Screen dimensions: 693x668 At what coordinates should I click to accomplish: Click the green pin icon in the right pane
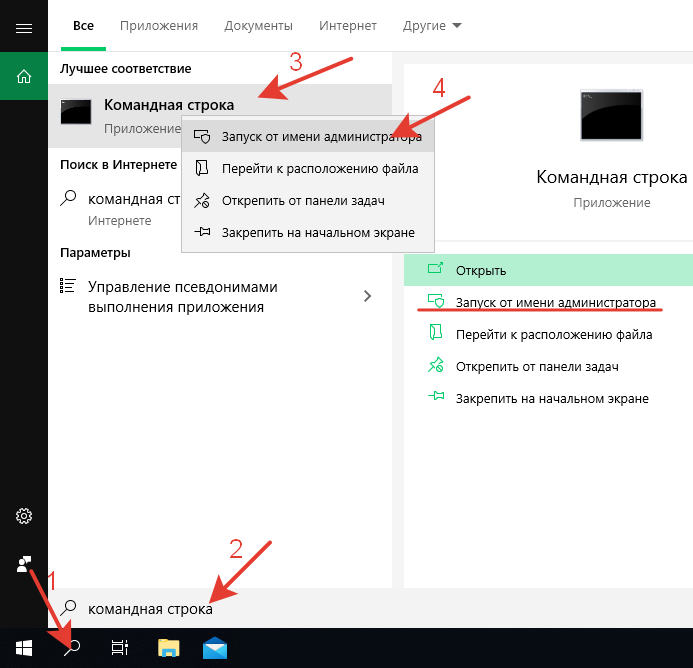(x=436, y=396)
